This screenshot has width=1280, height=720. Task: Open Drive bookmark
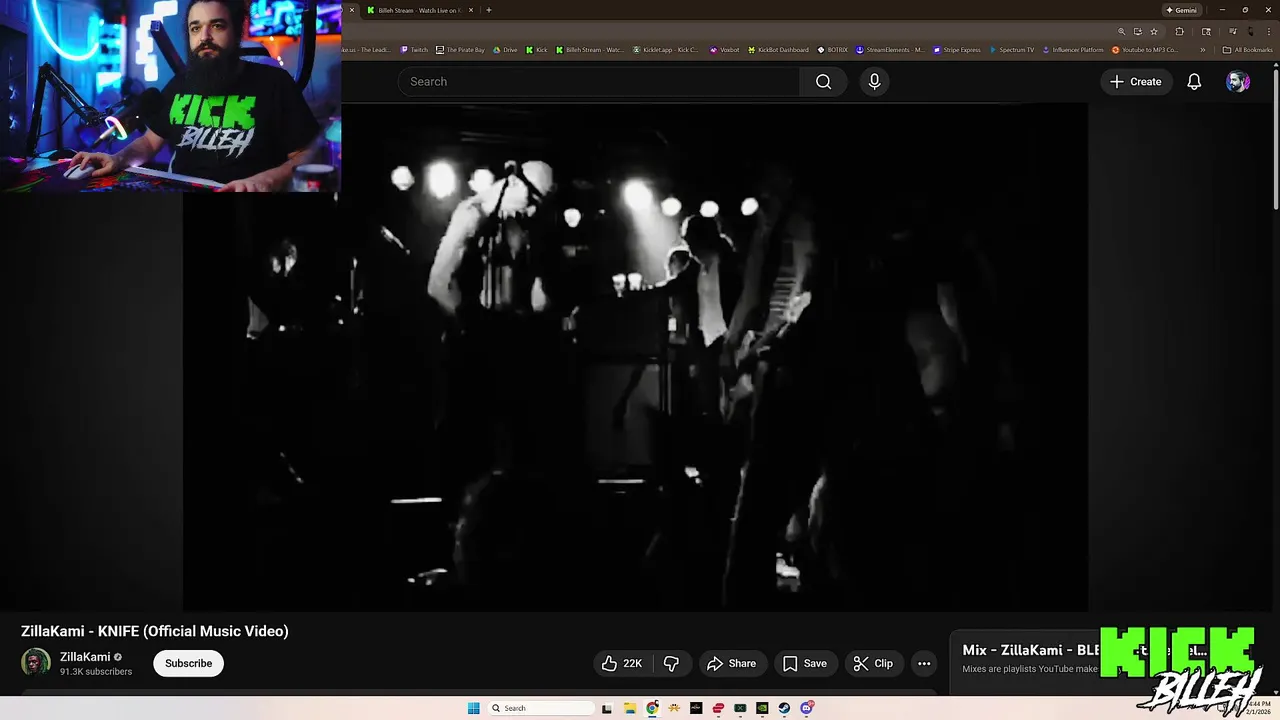505,50
